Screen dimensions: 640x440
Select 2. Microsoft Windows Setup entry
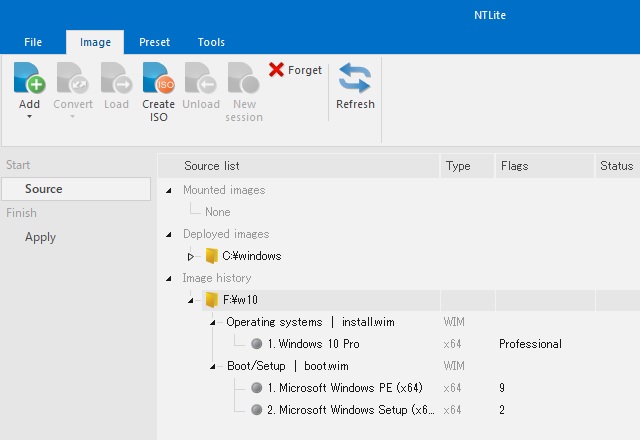pyautogui.click(x=351, y=409)
